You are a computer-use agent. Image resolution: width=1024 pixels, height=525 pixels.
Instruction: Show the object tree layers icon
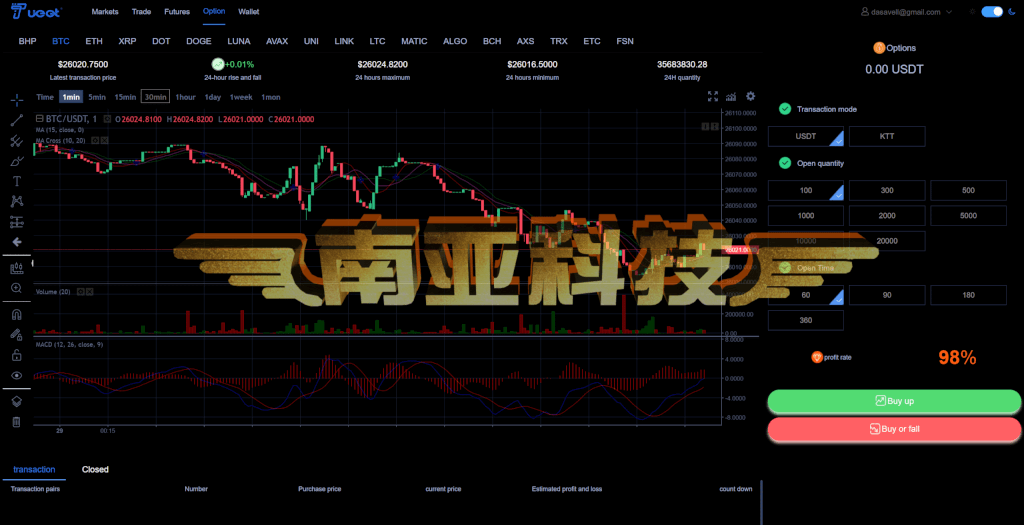click(x=17, y=402)
